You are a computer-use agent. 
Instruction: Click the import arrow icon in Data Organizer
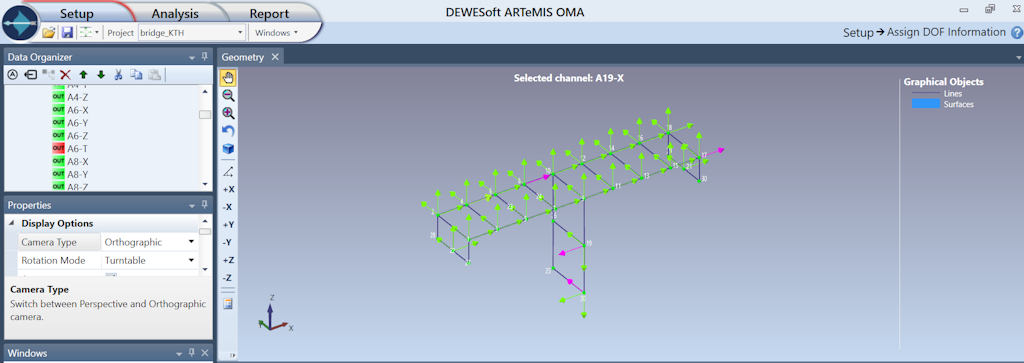(x=30, y=74)
